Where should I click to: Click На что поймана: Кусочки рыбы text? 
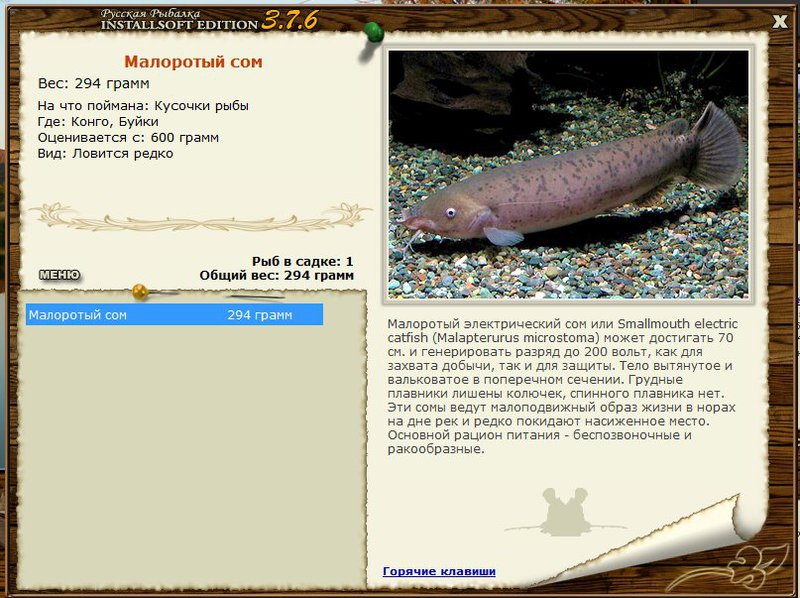[x=143, y=106]
